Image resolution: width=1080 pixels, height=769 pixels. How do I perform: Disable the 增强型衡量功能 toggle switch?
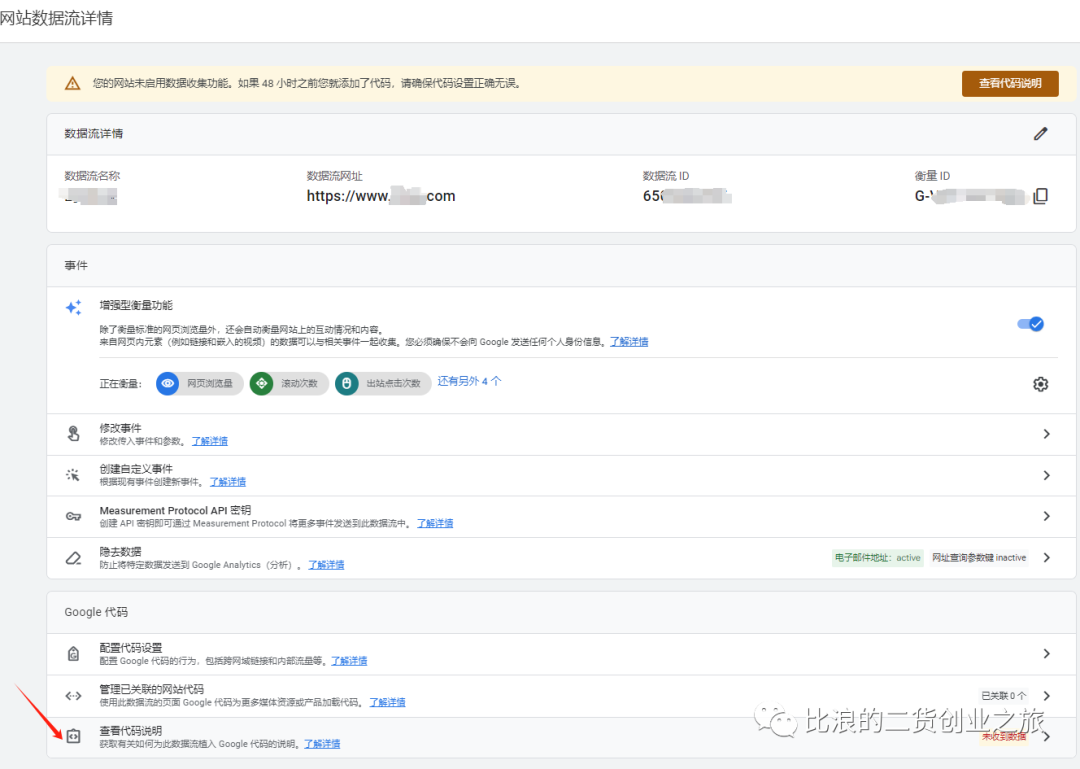[x=1029, y=324]
